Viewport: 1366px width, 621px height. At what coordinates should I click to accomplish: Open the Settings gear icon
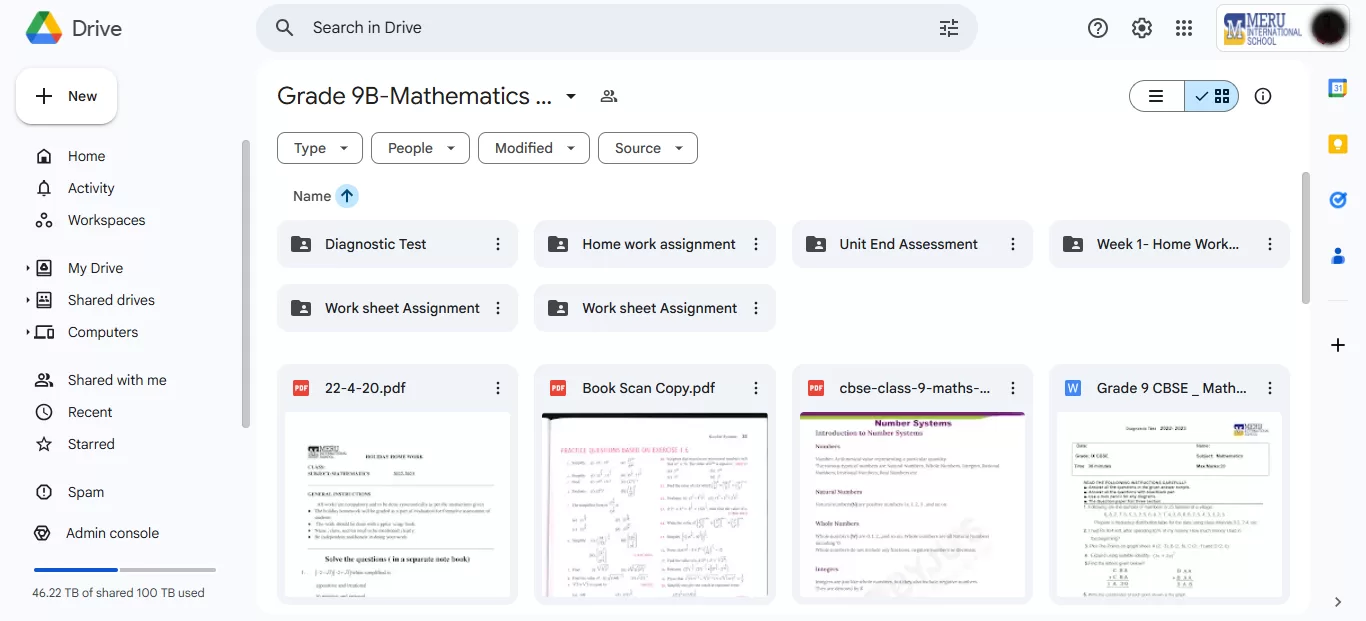click(x=1142, y=28)
